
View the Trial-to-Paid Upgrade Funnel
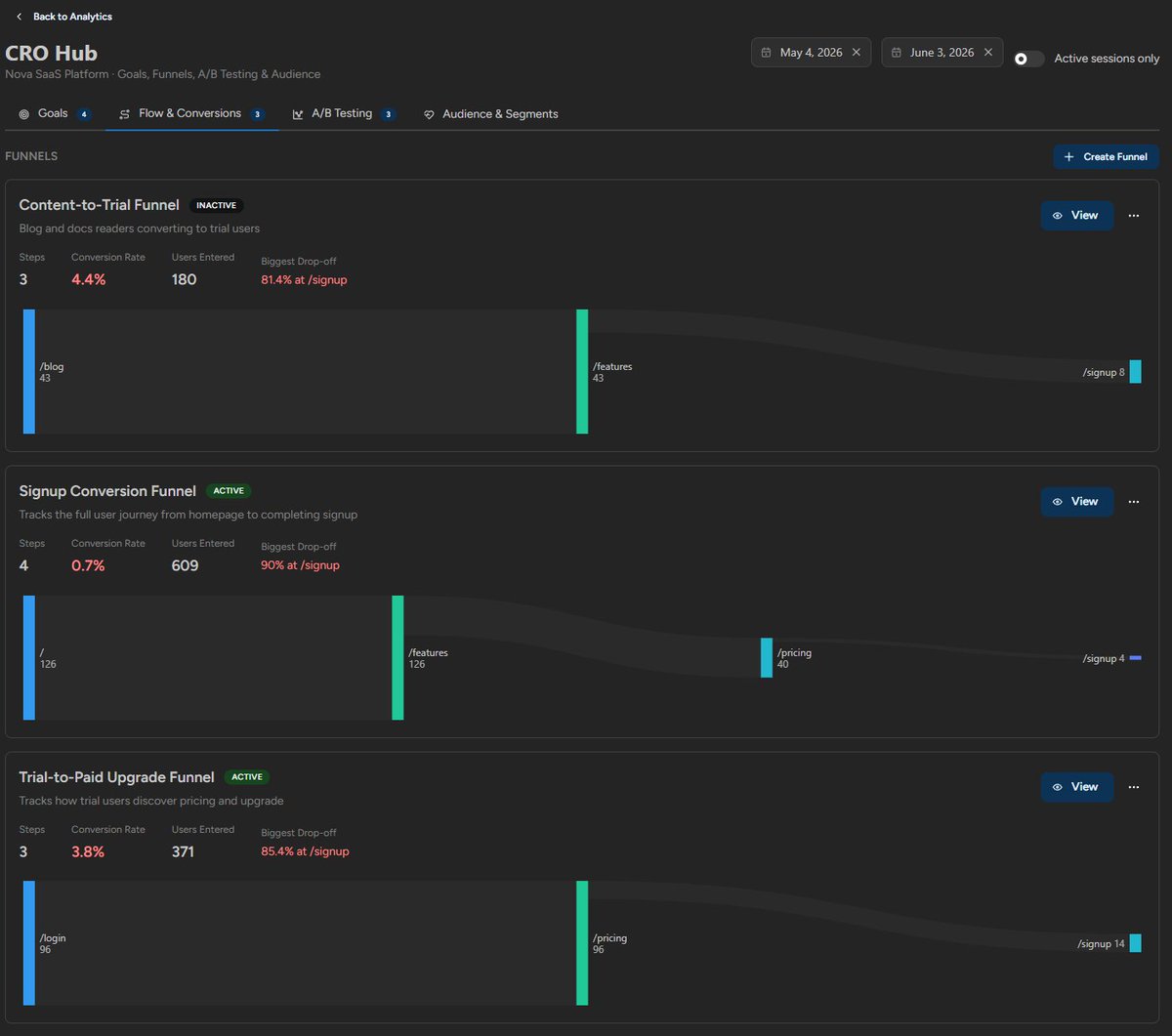click(x=1076, y=787)
